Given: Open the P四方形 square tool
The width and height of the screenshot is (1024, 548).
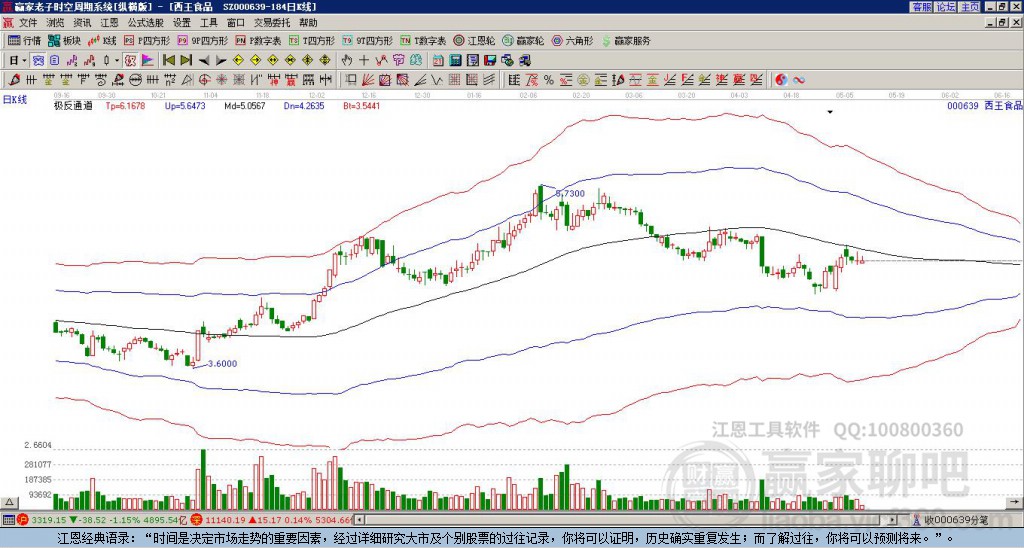Looking at the screenshot, I should tap(147, 40).
